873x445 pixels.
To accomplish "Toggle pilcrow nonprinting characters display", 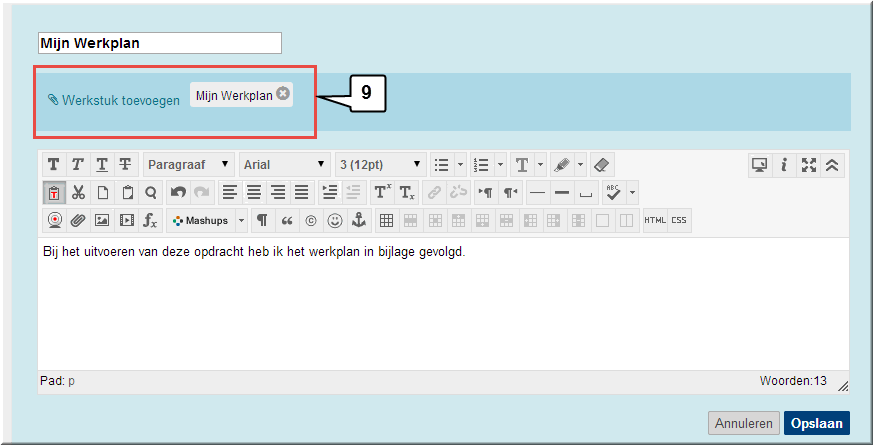I will [263, 221].
